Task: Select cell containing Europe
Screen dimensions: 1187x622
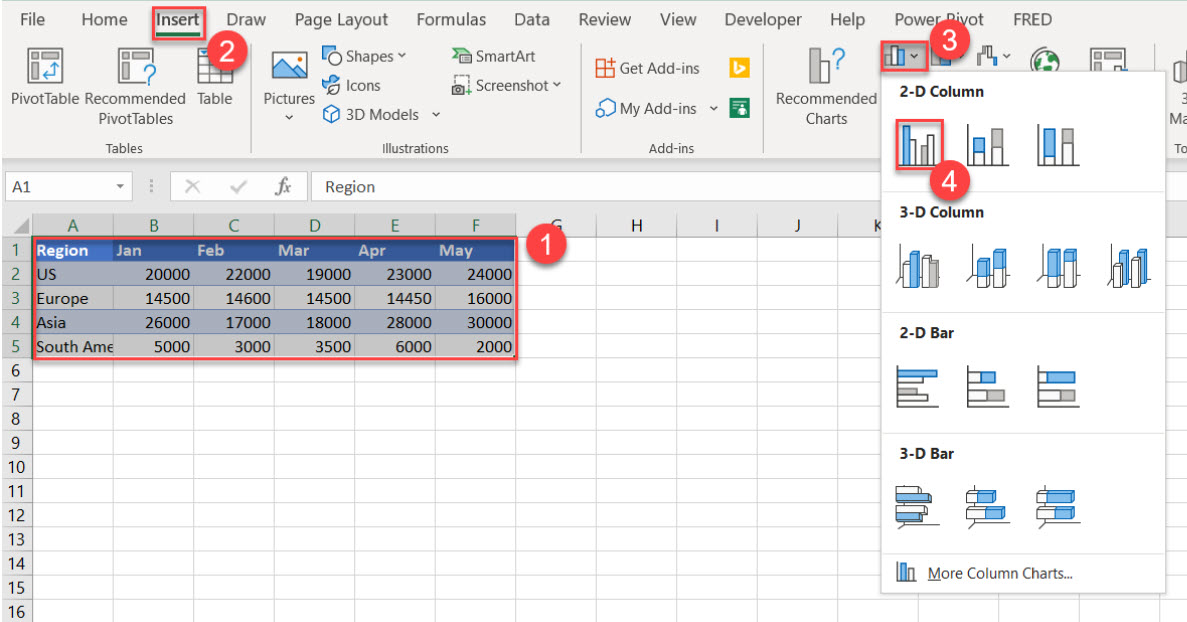Action: coord(73,298)
